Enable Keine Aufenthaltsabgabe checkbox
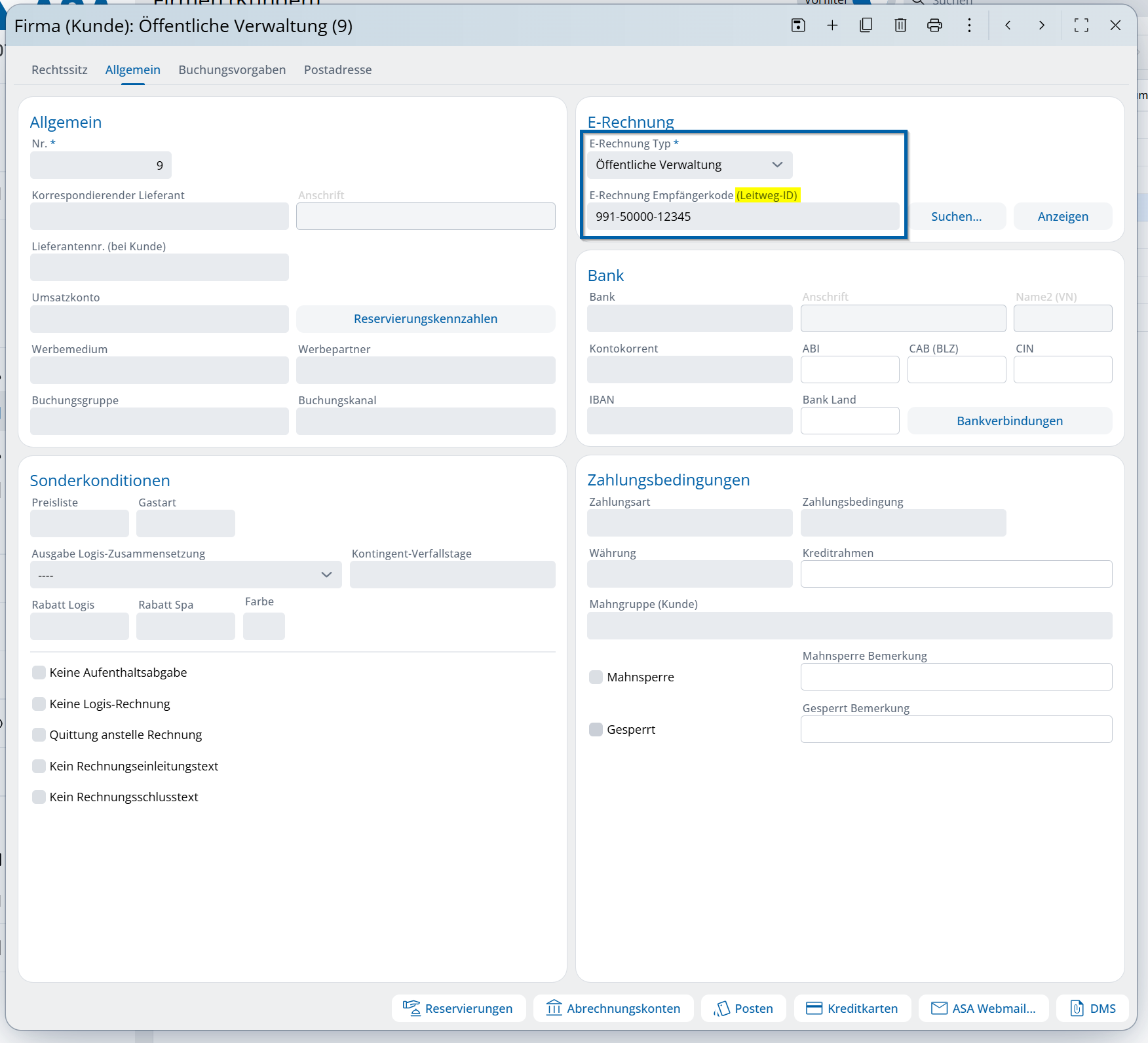Screen dimensions: 1148x1043 tap(39, 673)
